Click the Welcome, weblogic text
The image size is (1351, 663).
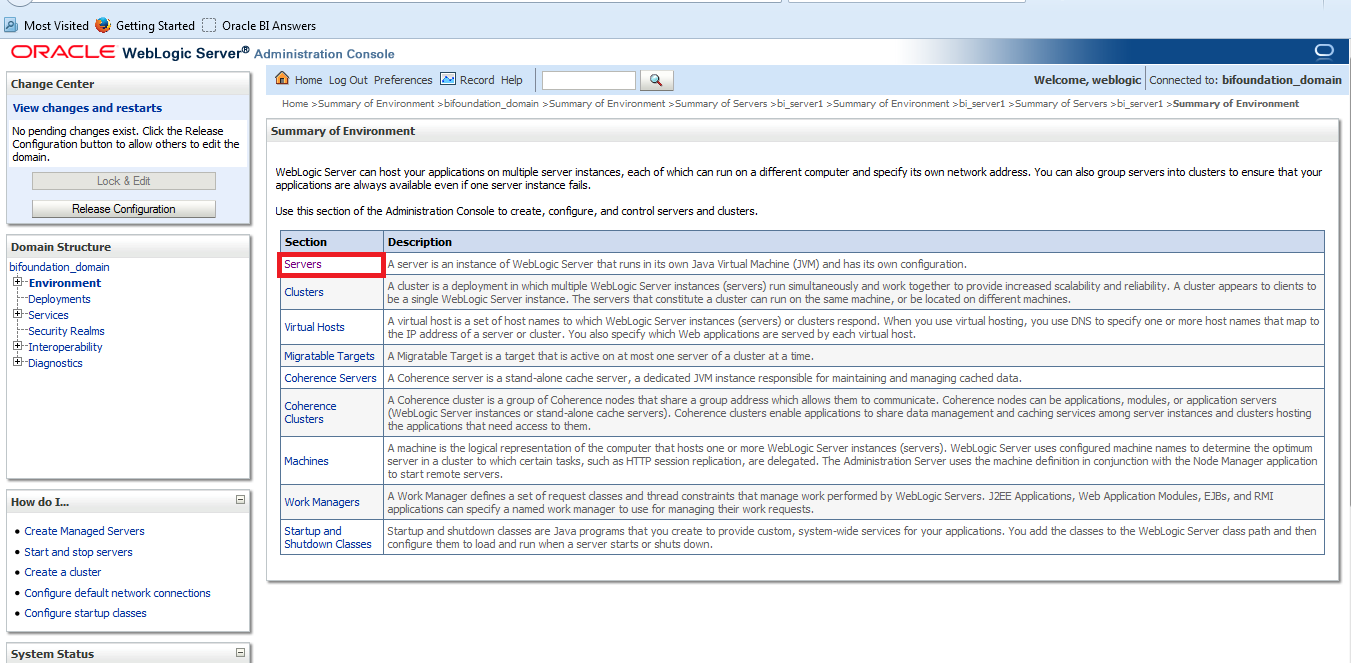[x=1086, y=80]
